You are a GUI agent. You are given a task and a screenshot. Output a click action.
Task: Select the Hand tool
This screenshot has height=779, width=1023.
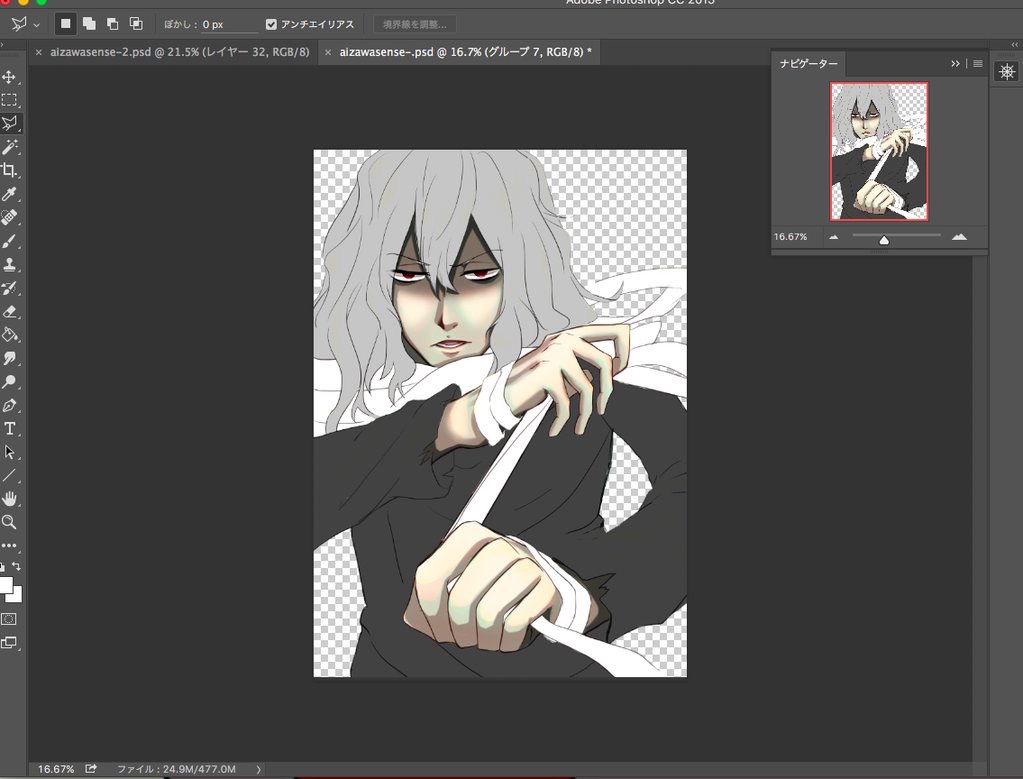click(10, 498)
